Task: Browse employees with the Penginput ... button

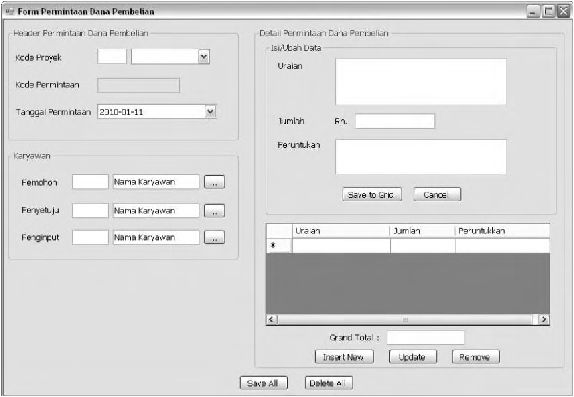Action: point(215,237)
